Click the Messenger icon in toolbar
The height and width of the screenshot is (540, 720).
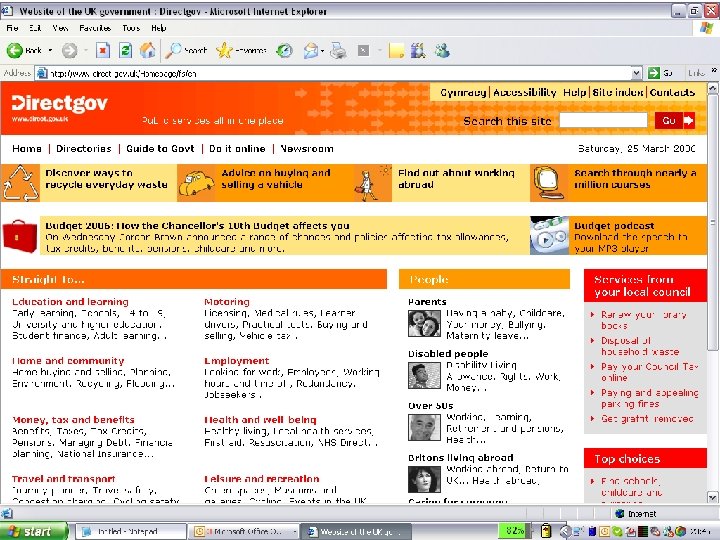442,50
